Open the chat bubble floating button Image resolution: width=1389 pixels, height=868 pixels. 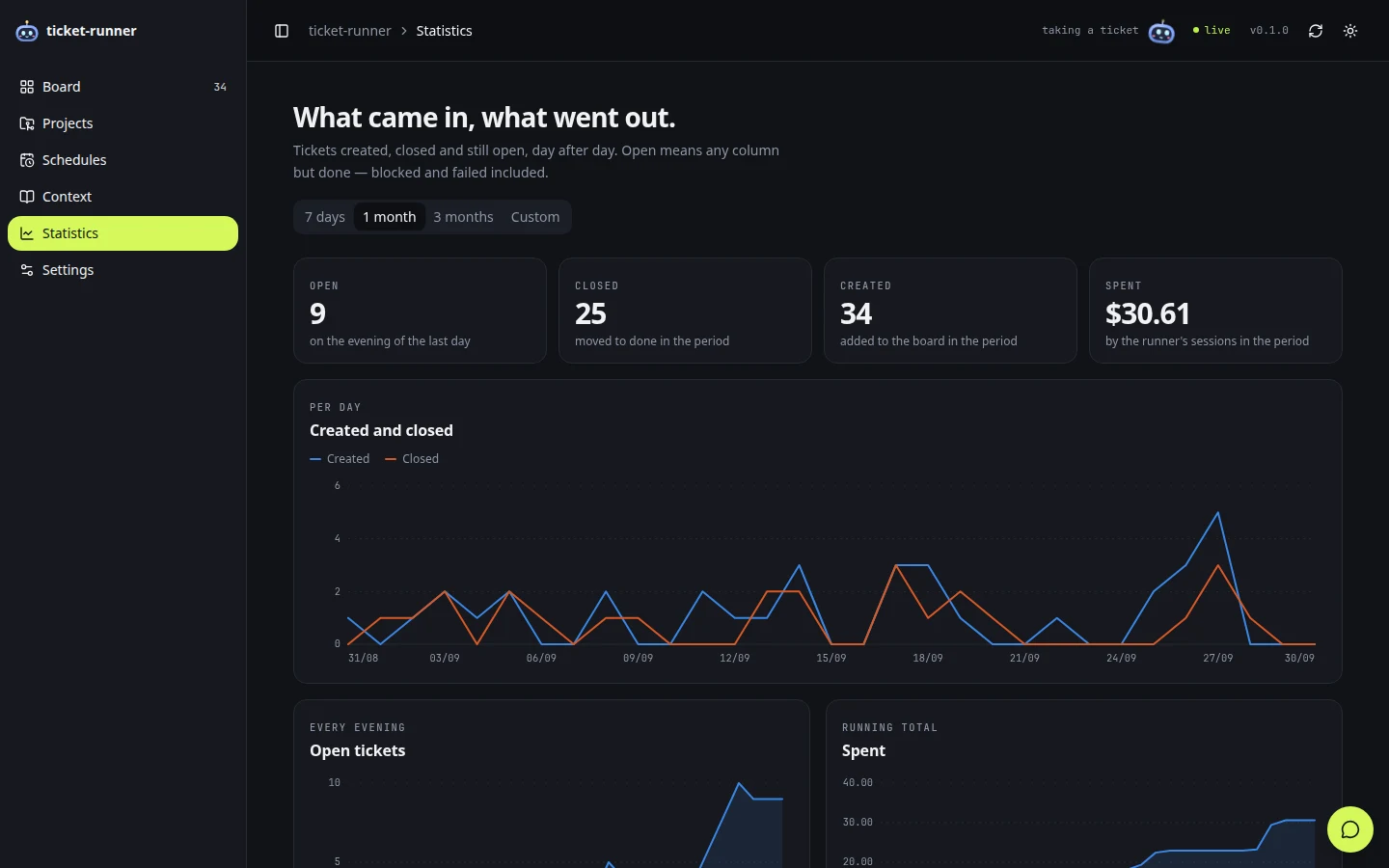pos(1350,829)
